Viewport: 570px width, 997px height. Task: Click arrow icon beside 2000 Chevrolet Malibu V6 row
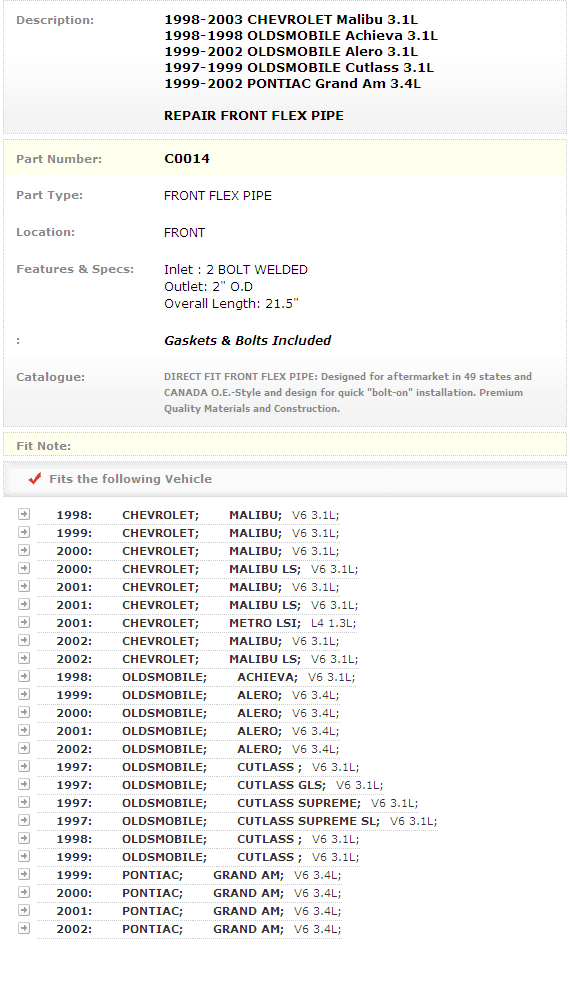[24, 549]
